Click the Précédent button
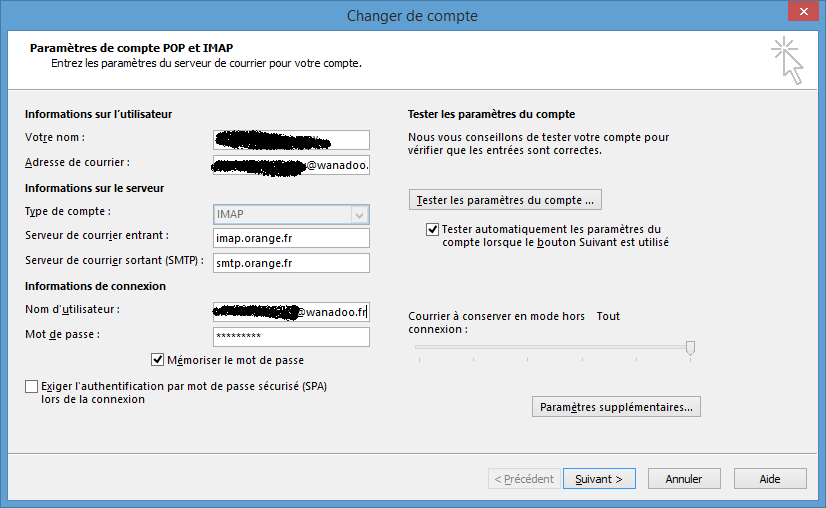This screenshot has width=826, height=508. coord(524,479)
